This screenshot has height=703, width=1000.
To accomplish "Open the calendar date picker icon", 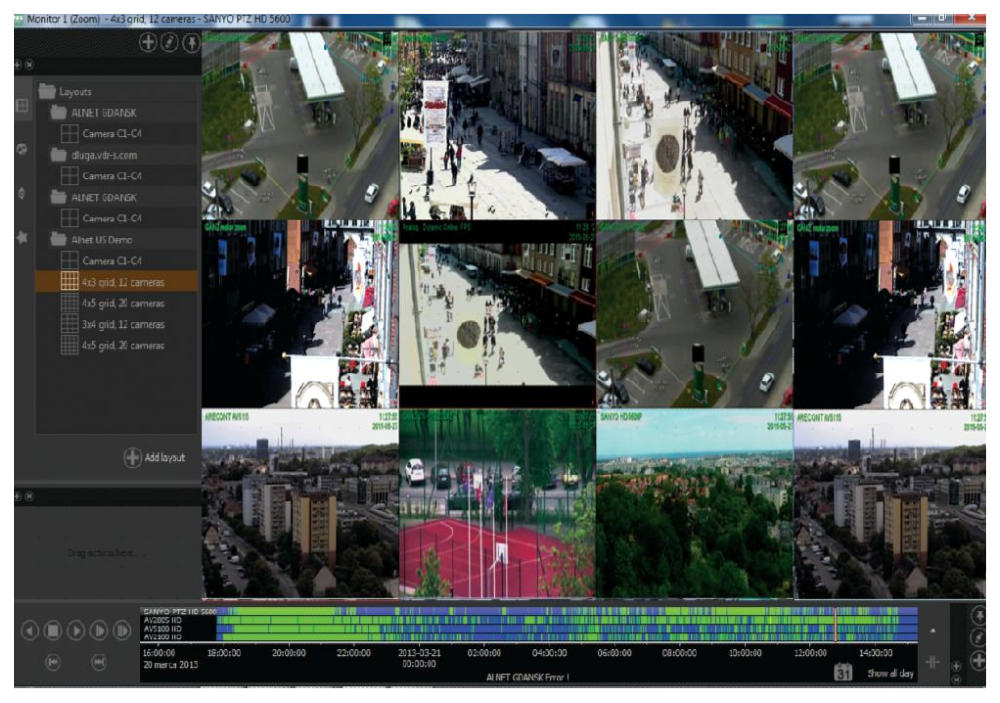I will coord(844,674).
